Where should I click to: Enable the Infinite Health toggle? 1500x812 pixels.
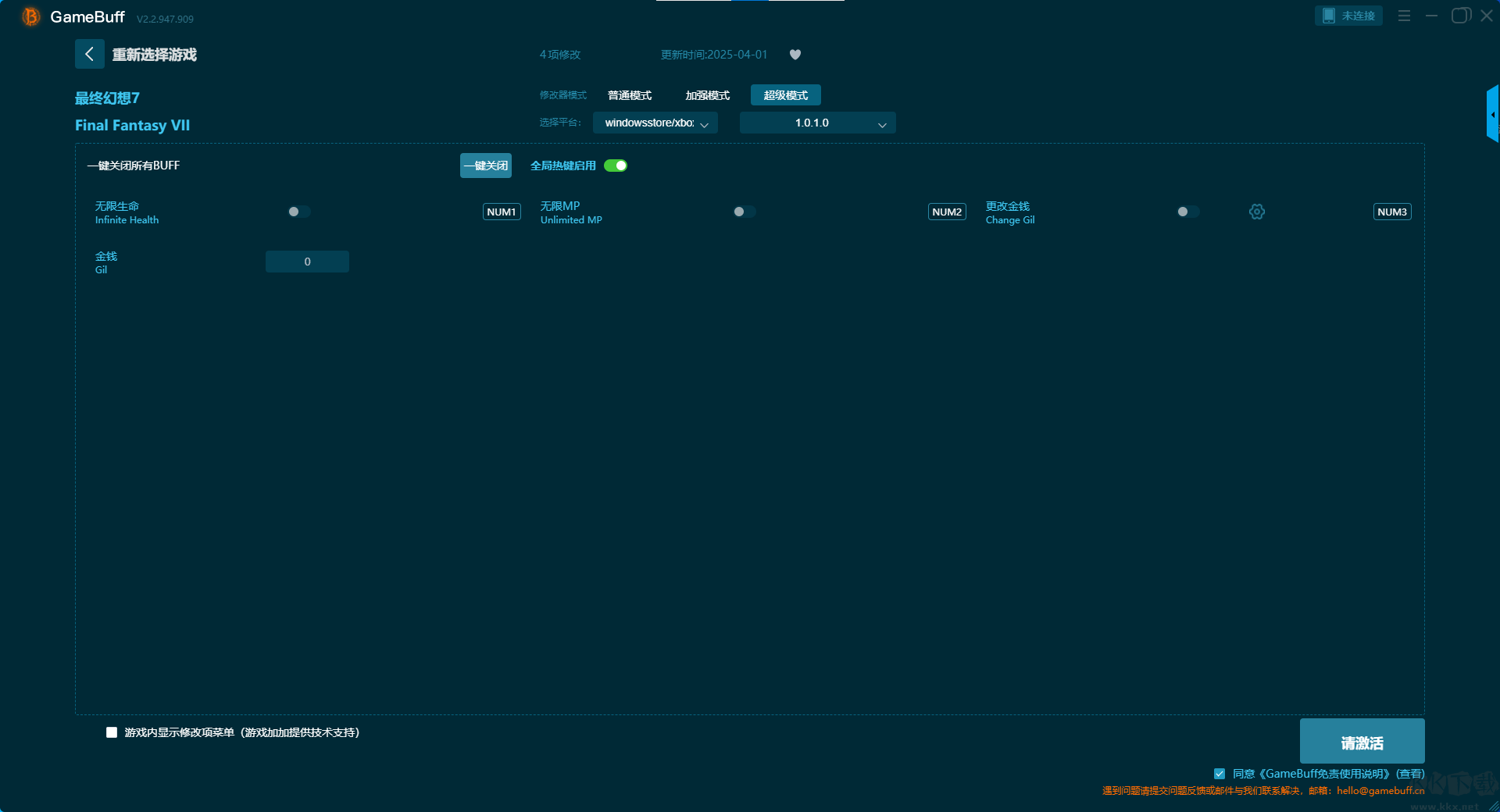298,212
